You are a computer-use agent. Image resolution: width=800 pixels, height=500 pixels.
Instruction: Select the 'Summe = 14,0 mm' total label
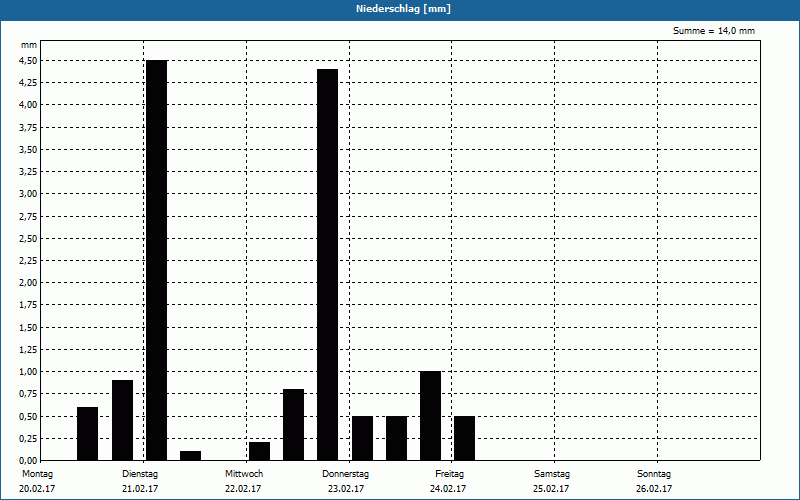coord(714,31)
